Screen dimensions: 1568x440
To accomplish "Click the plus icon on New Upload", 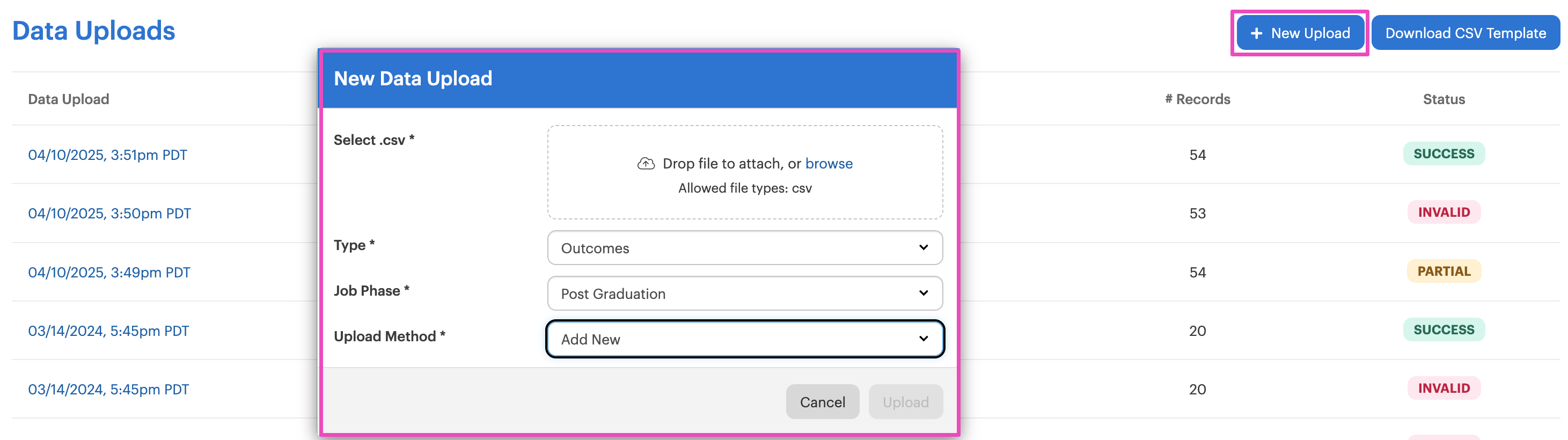I will coord(1256,33).
